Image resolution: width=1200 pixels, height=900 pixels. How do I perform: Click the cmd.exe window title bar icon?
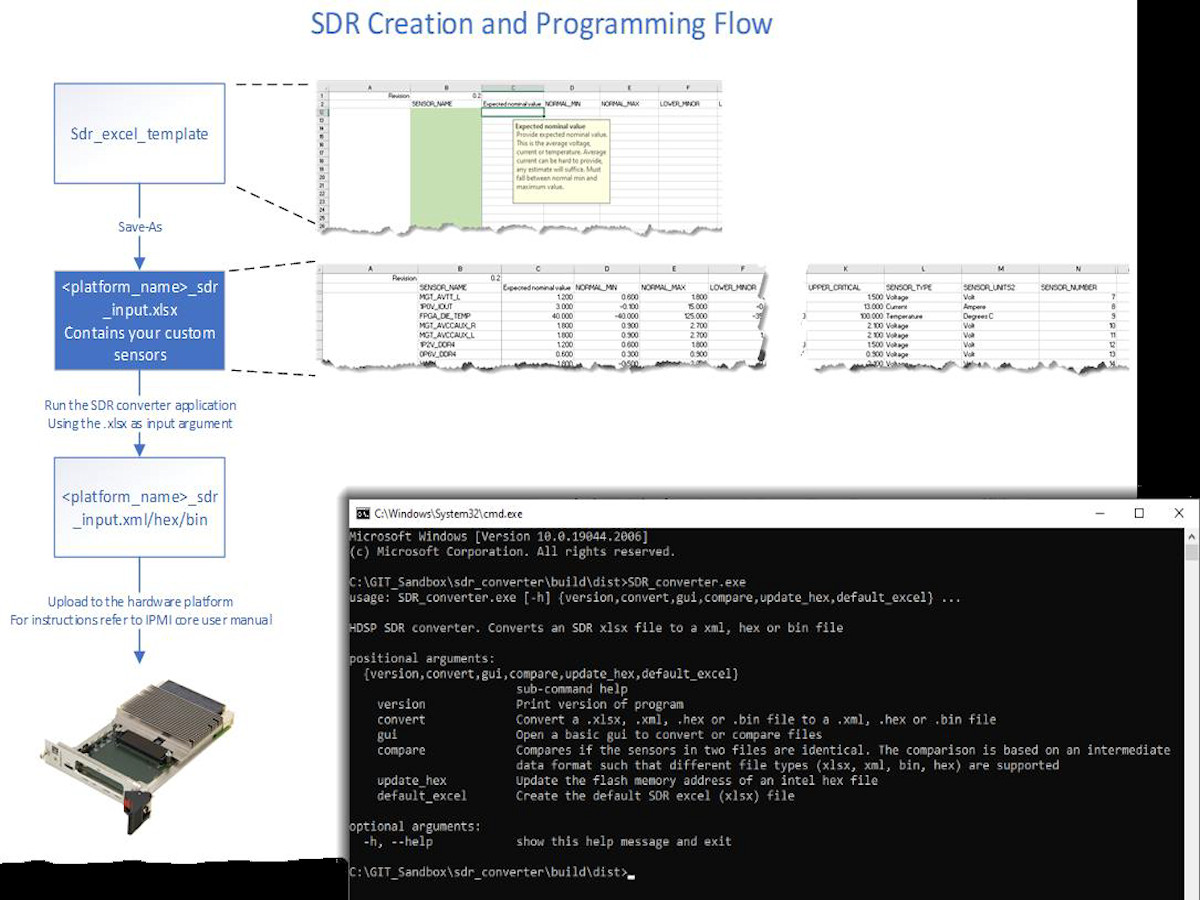point(363,513)
